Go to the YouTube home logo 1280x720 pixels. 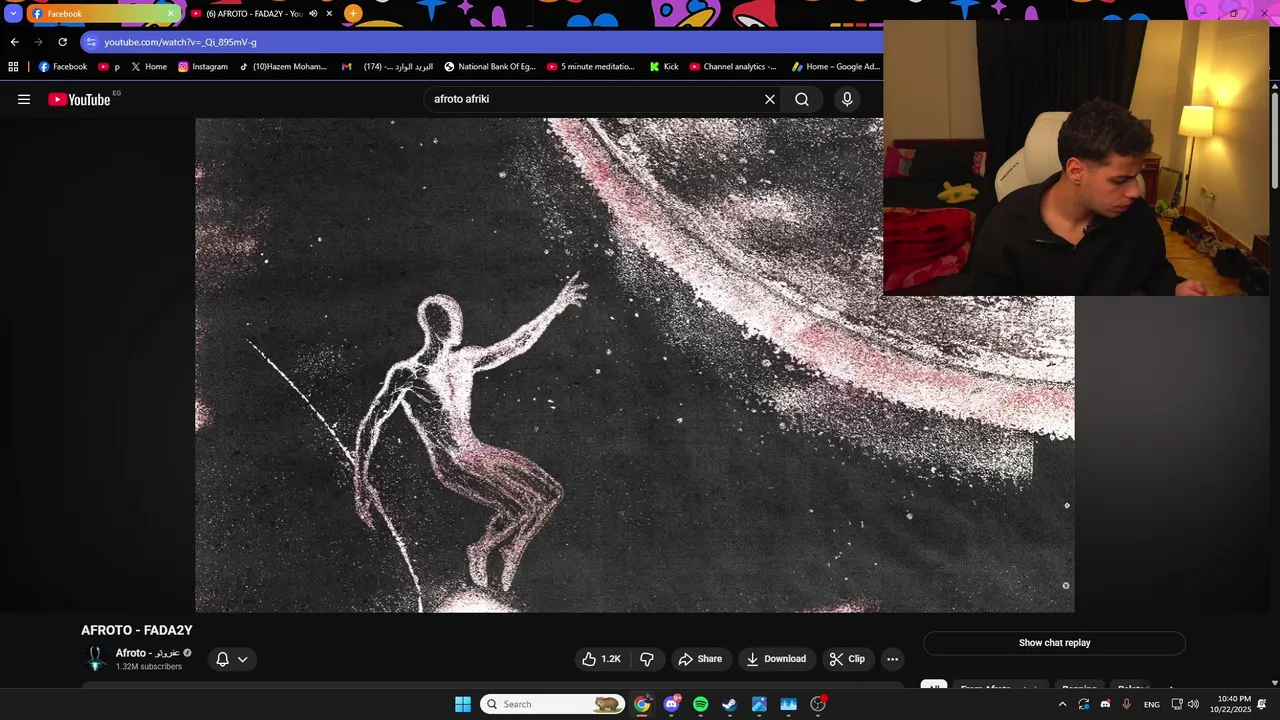tap(80, 99)
